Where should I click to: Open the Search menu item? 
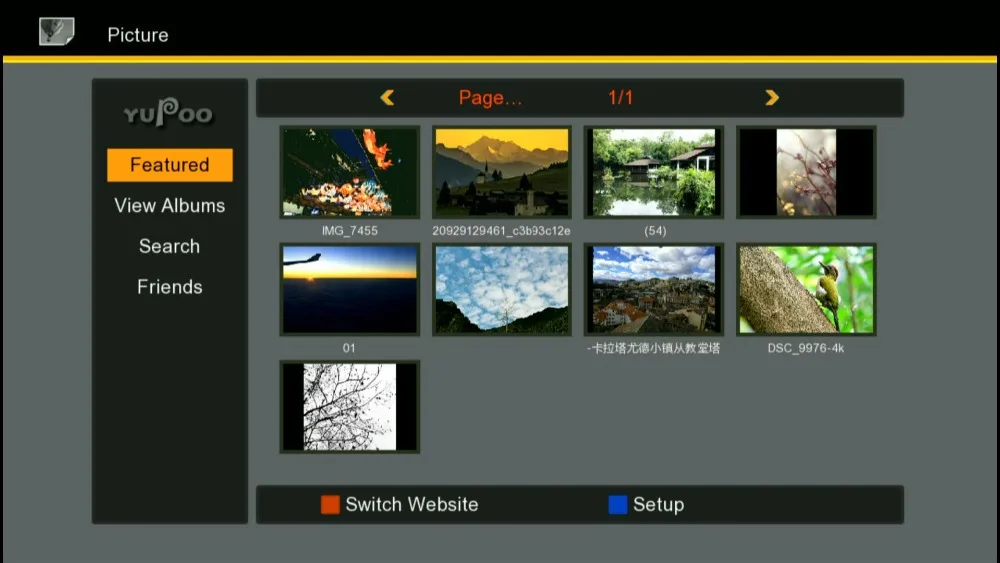coord(170,246)
